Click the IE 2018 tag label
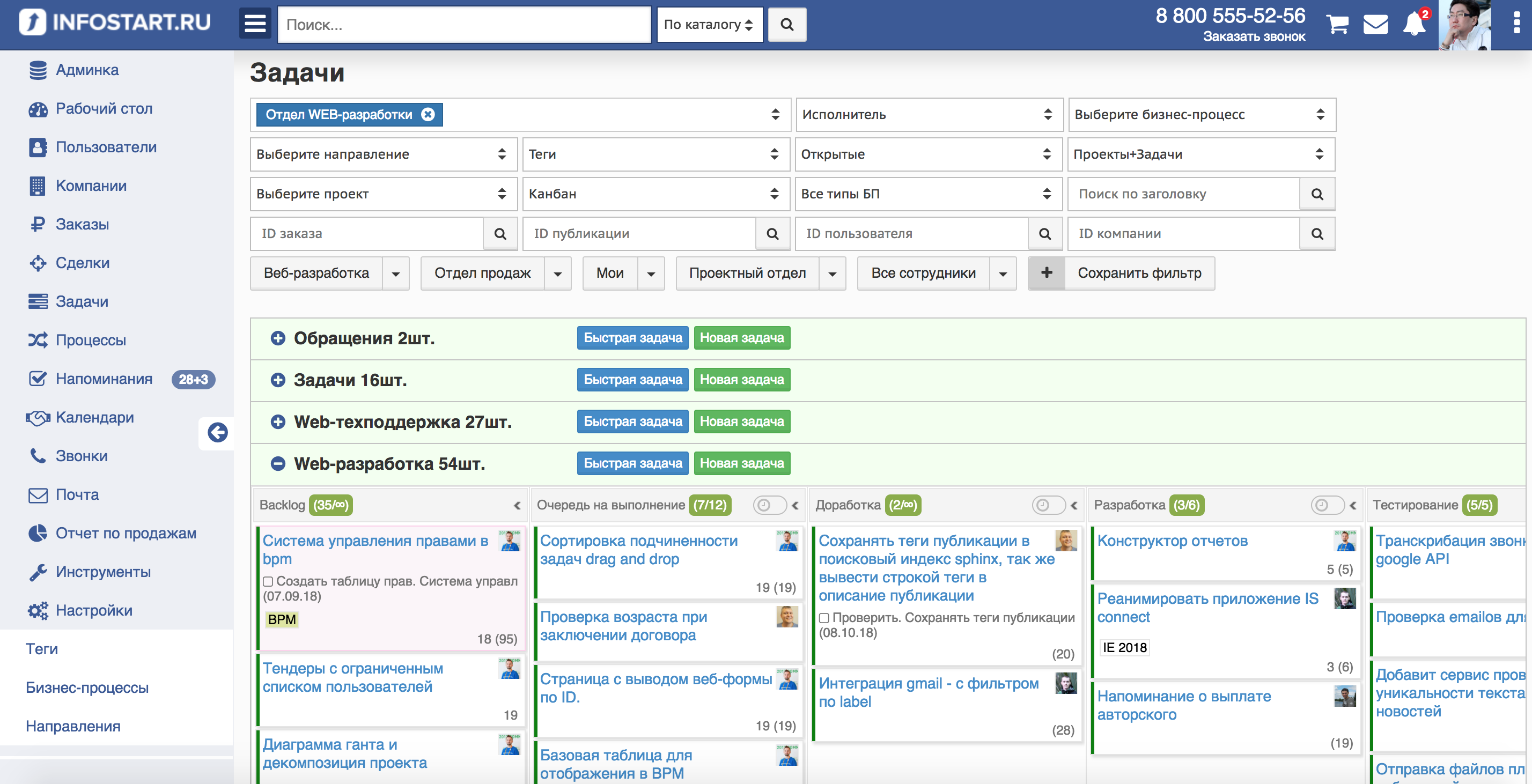 (1124, 648)
